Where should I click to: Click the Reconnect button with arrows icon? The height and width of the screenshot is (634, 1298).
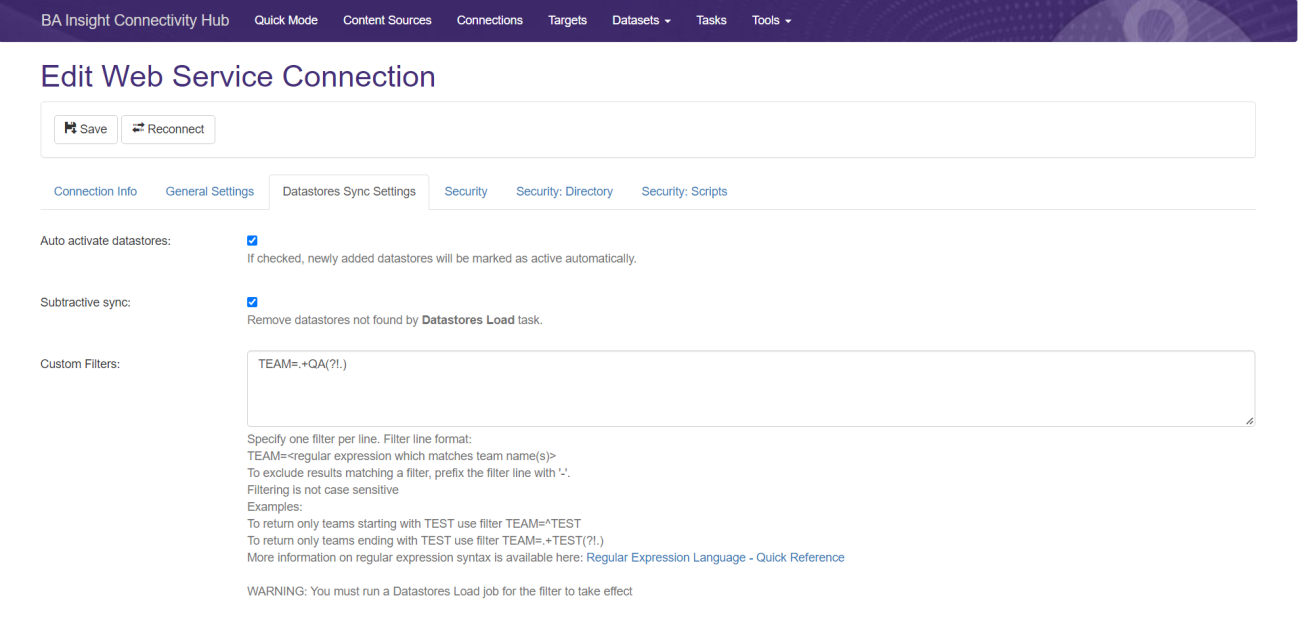click(168, 129)
